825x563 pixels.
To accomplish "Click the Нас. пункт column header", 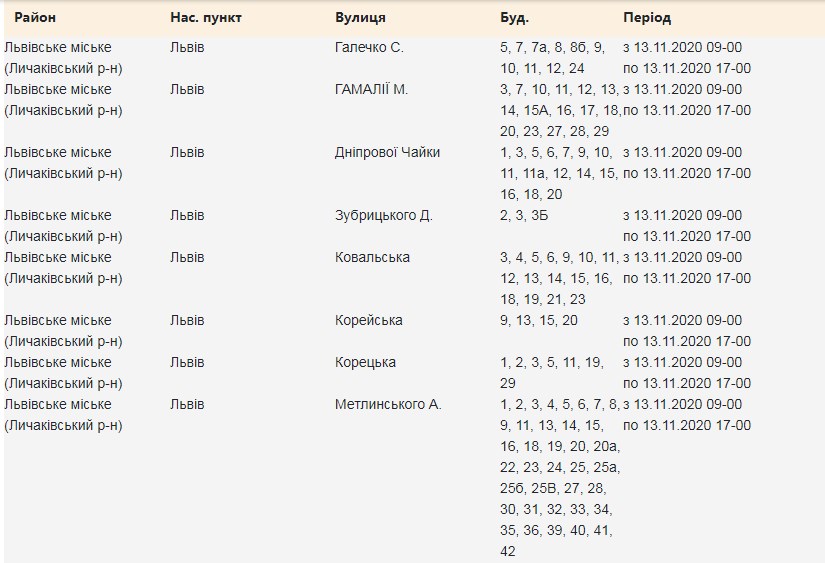I will tap(205, 18).
